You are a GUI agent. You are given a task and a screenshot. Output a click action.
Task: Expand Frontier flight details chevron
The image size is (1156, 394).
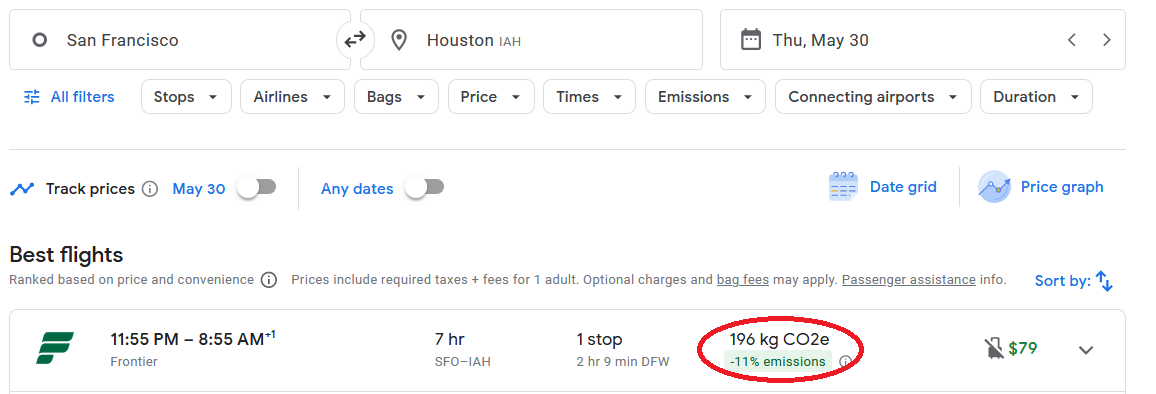[1086, 350]
